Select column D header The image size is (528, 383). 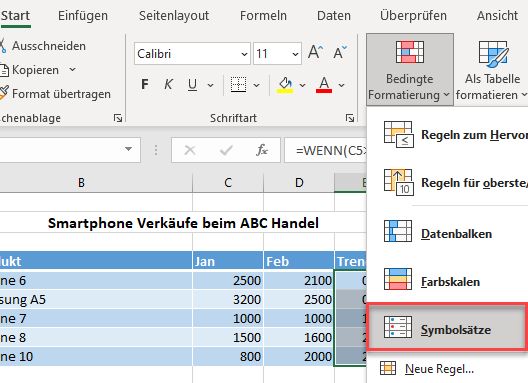pyautogui.click(x=299, y=183)
